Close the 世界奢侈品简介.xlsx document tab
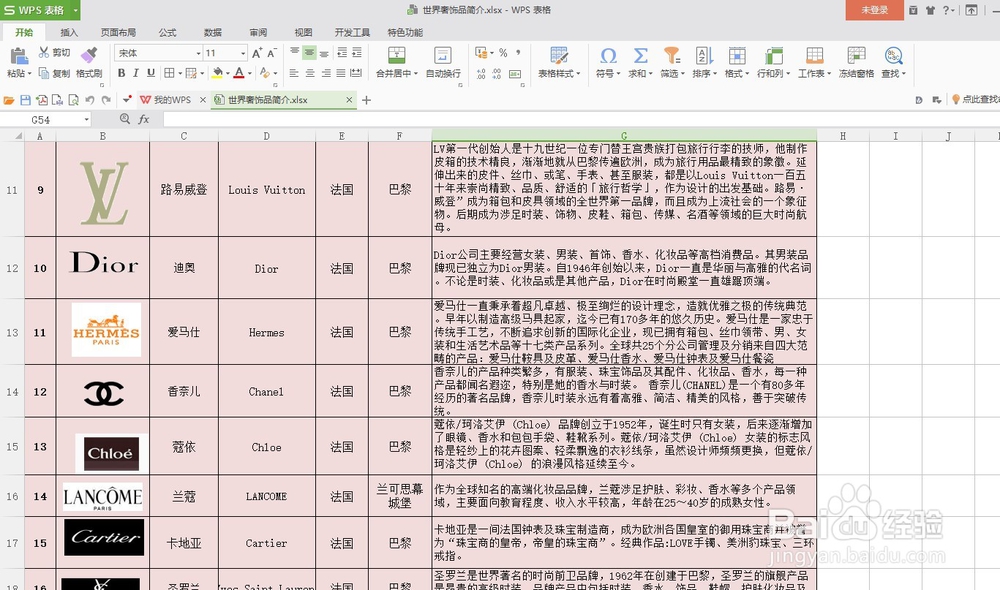 click(349, 100)
